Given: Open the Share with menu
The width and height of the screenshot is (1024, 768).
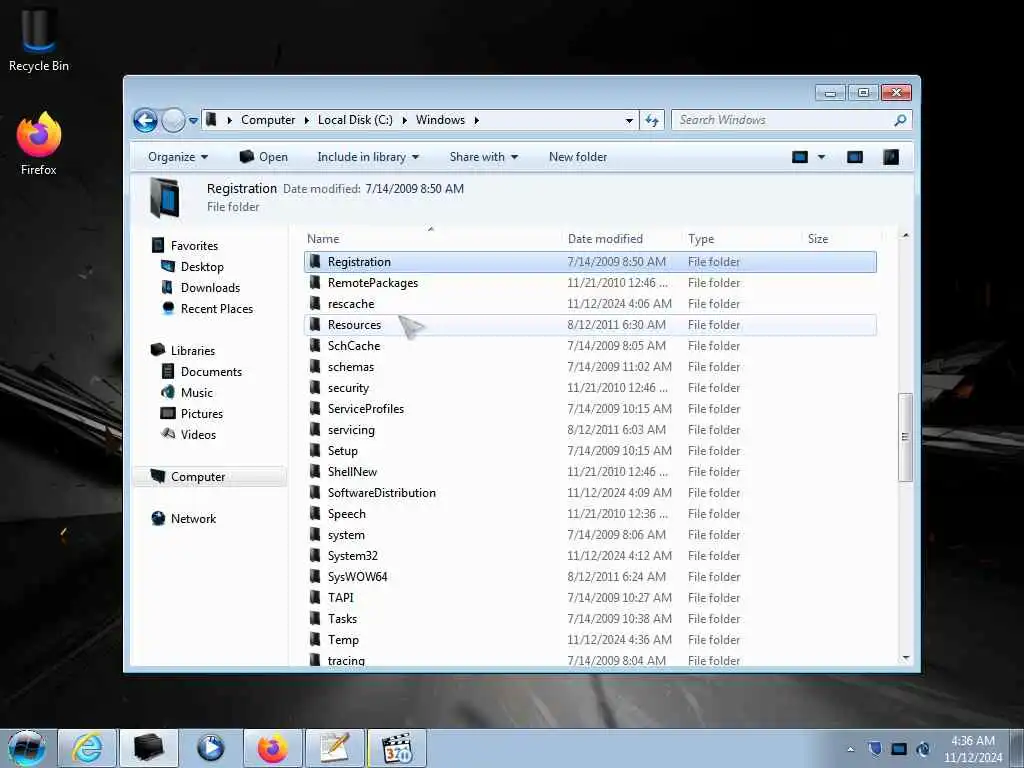Looking at the screenshot, I should (x=483, y=157).
